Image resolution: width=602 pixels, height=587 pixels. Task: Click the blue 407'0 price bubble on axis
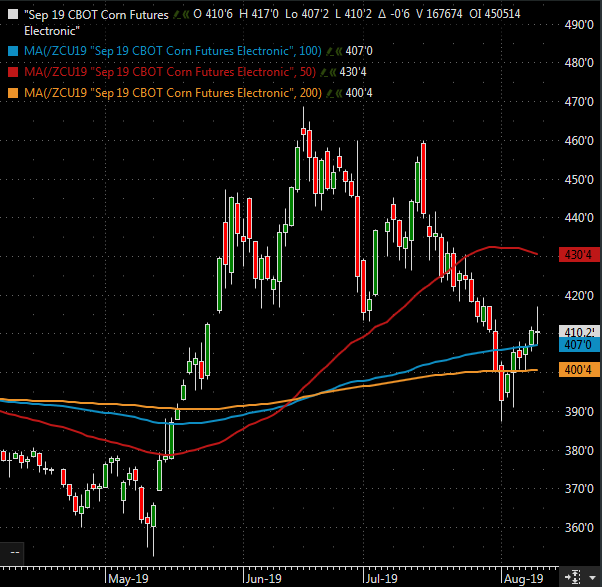click(579, 345)
